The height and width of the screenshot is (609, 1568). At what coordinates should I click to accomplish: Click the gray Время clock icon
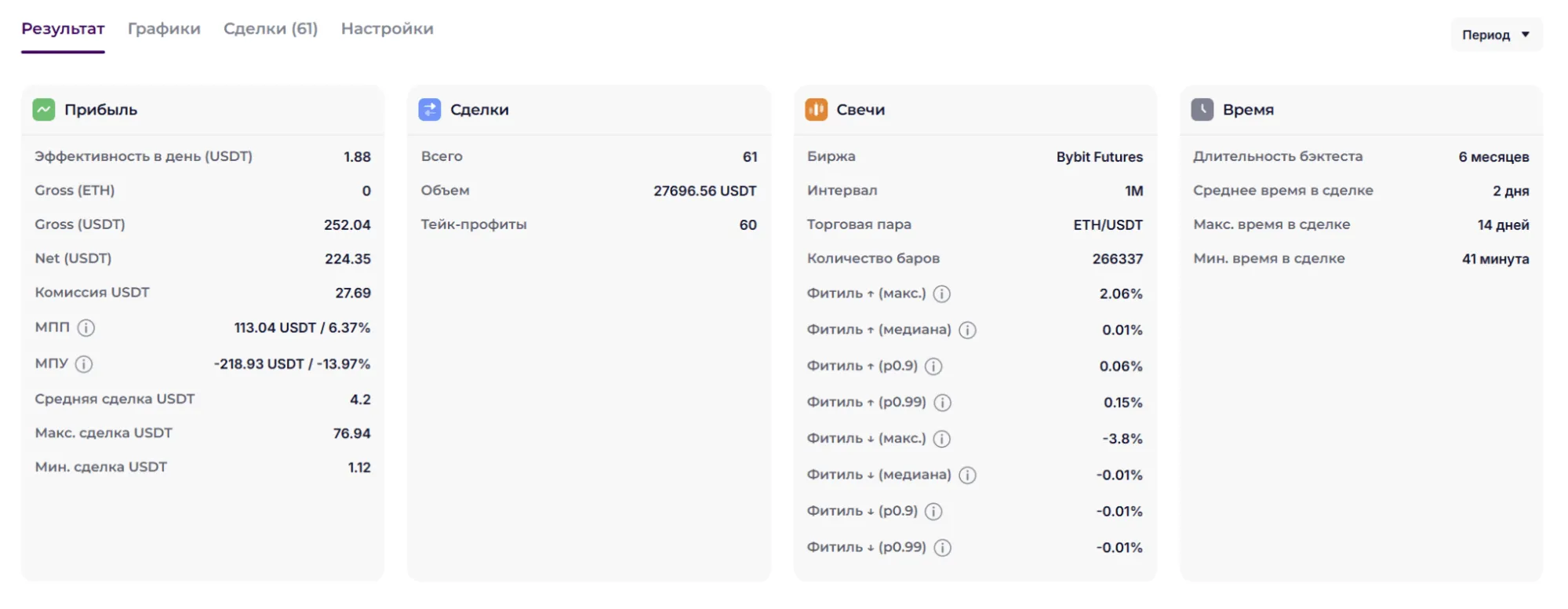pyautogui.click(x=1202, y=110)
